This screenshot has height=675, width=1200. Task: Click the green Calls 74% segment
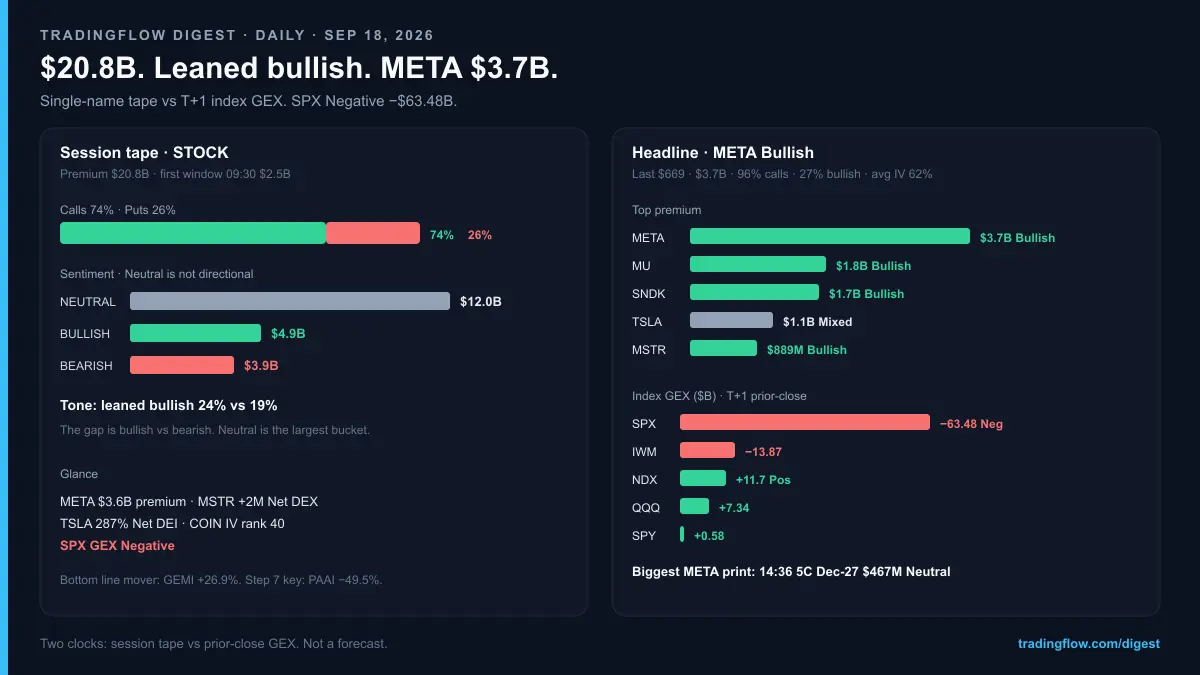click(193, 233)
